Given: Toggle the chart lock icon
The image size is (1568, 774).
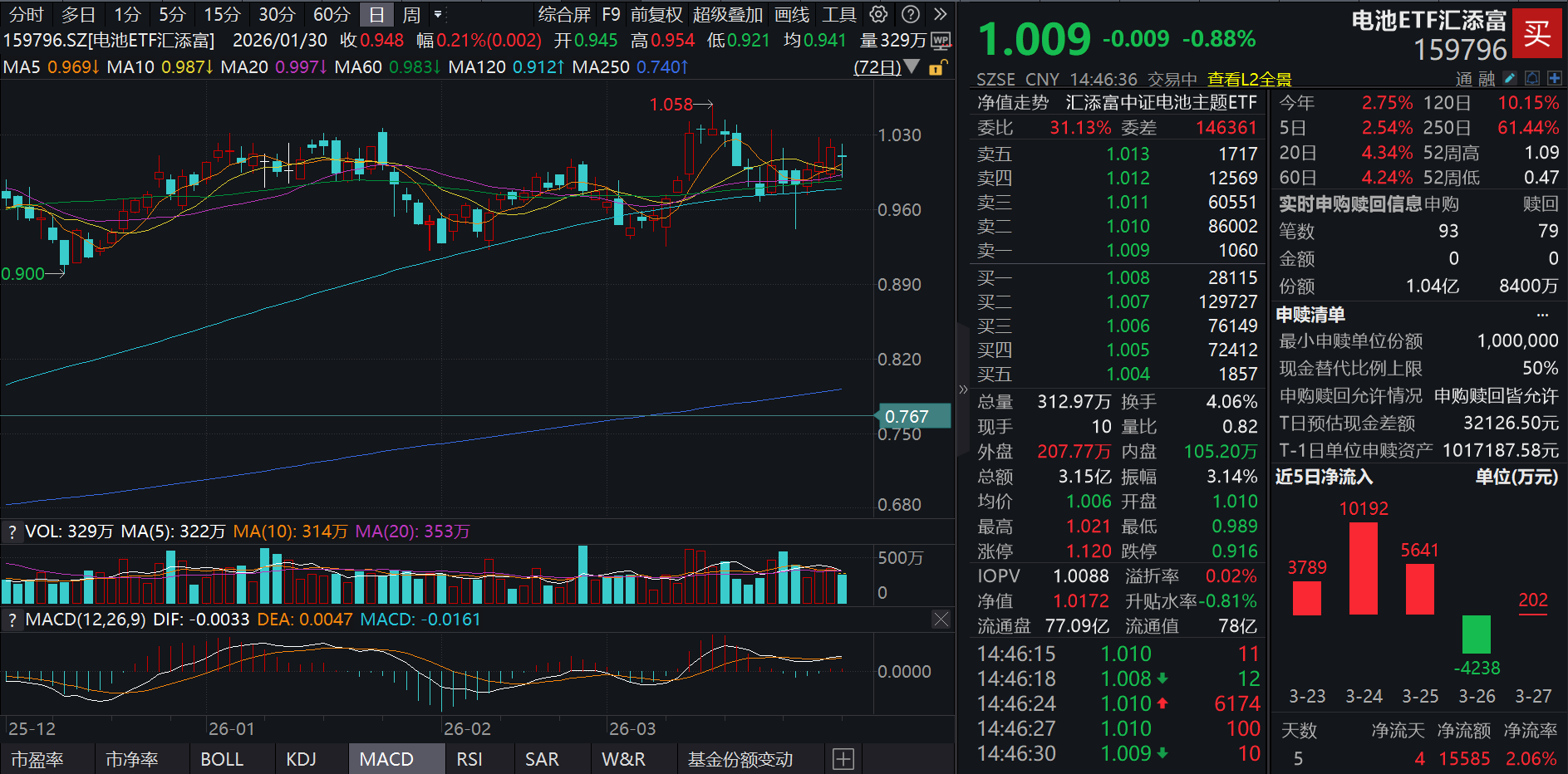Looking at the screenshot, I should pos(936,68).
